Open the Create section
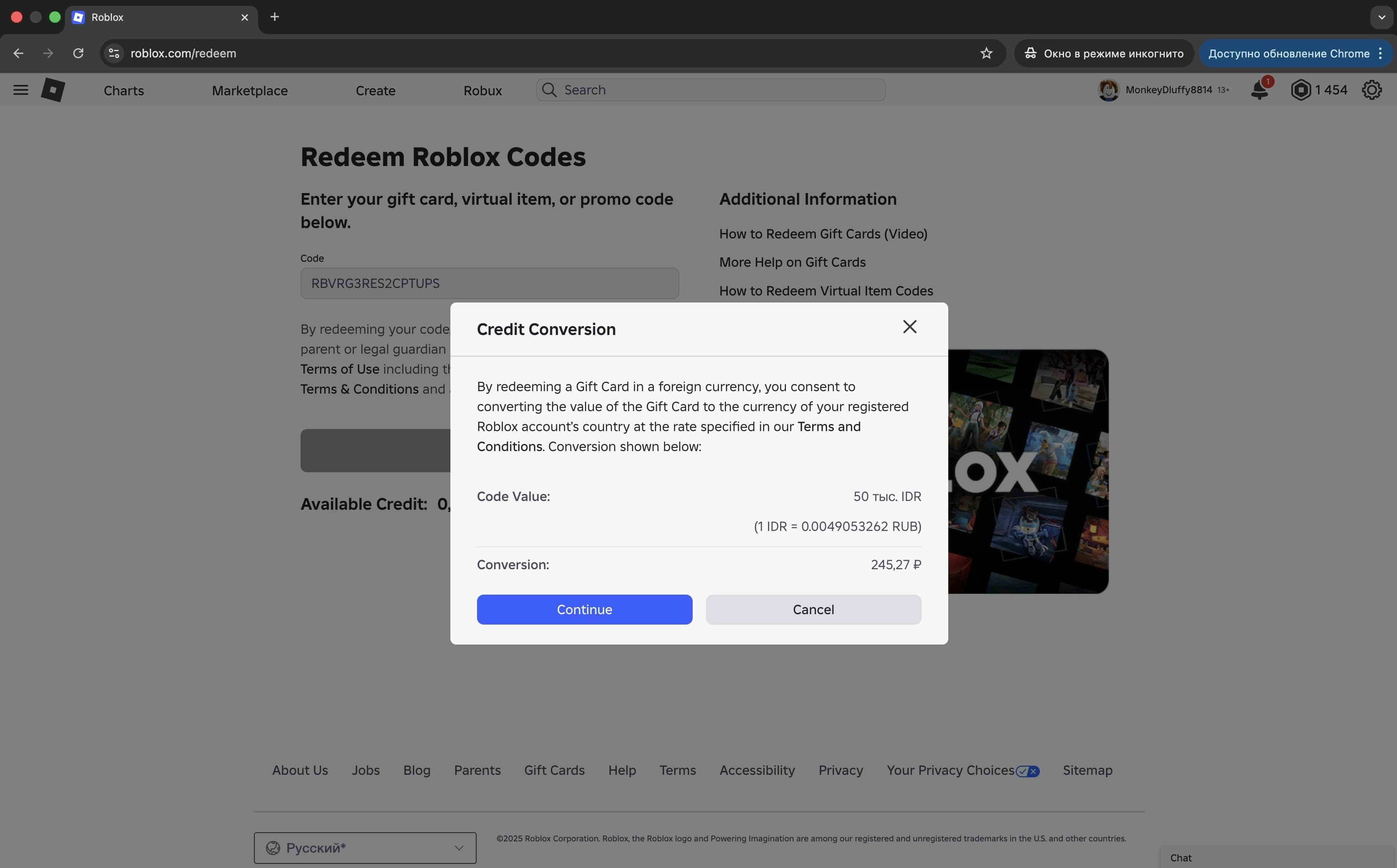 tap(375, 91)
